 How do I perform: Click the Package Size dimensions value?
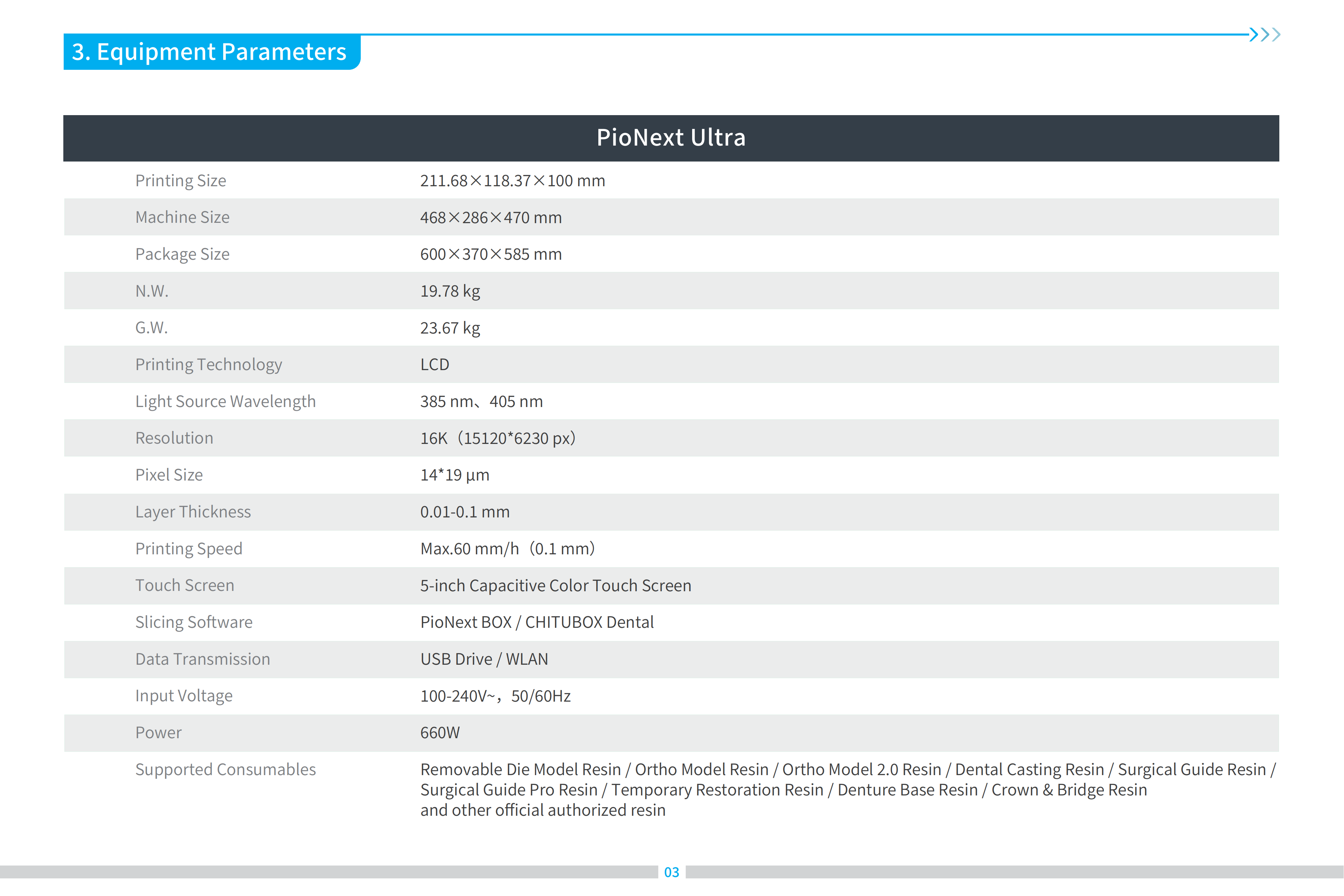tap(491, 254)
